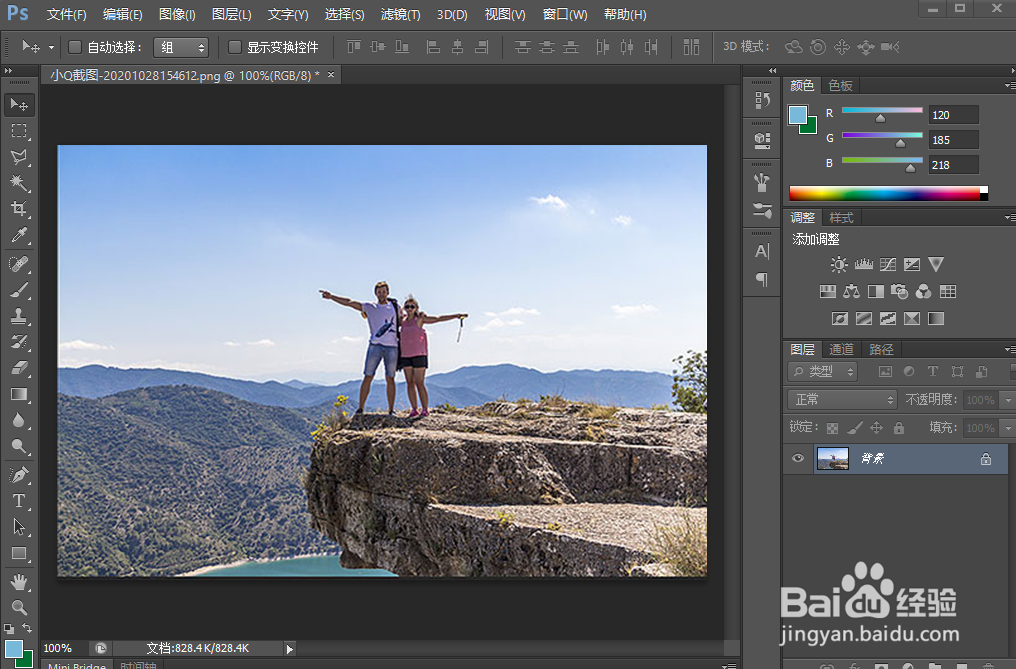
Task: Open the Fill dropdown arrow
Action: (x=1008, y=428)
